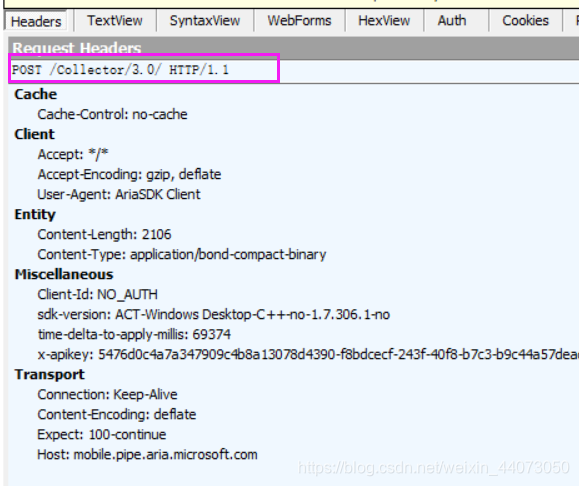Image resolution: width=579 pixels, height=486 pixels.
Task: Select the Connection: Keep-Alive header
Action: click(x=107, y=394)
